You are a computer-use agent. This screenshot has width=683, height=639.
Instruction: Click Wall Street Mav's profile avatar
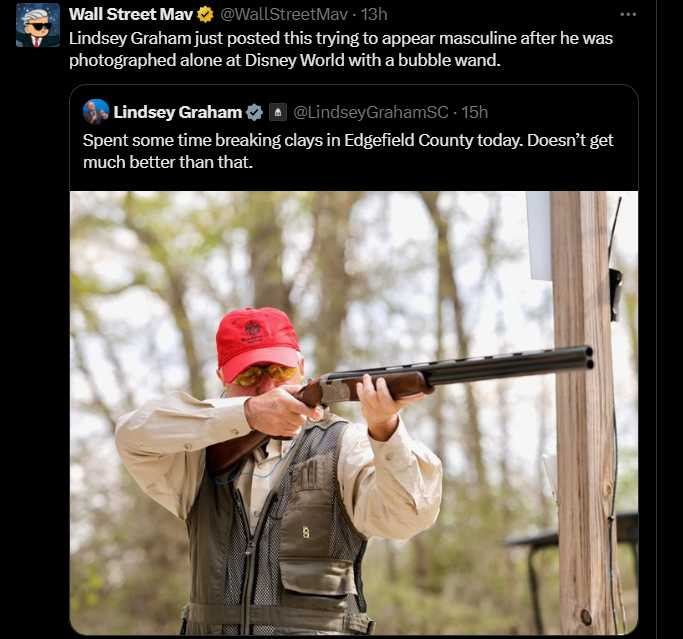click(x=37, y=25)
